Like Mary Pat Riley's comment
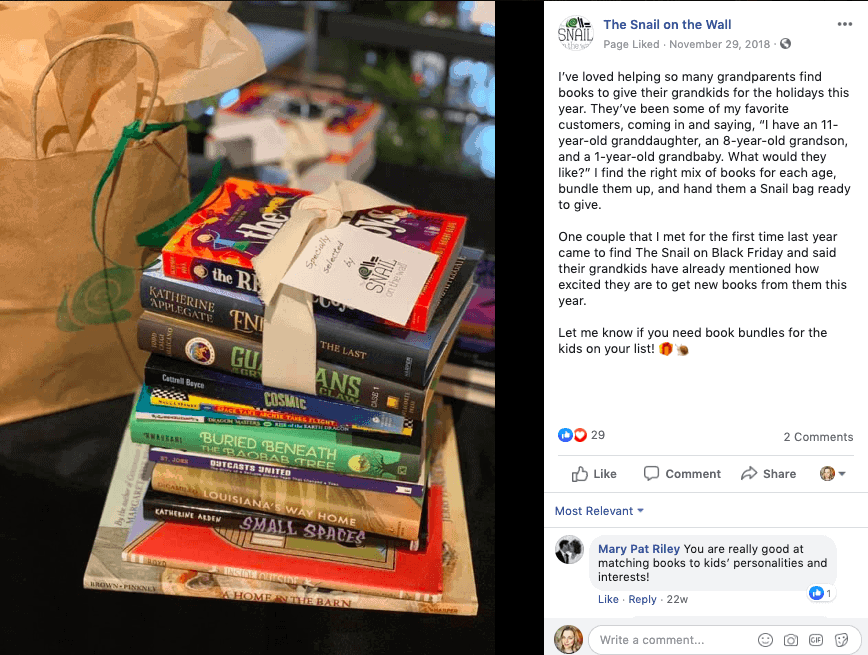868x655 pixels. coord(608,599)
